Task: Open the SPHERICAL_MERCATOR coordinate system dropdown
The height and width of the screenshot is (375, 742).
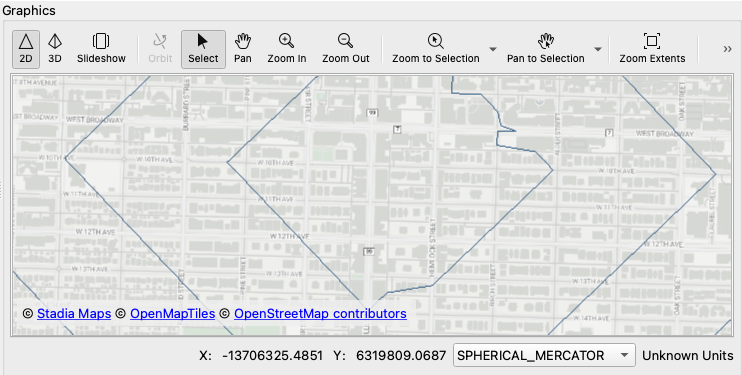Action: (544, 355)
